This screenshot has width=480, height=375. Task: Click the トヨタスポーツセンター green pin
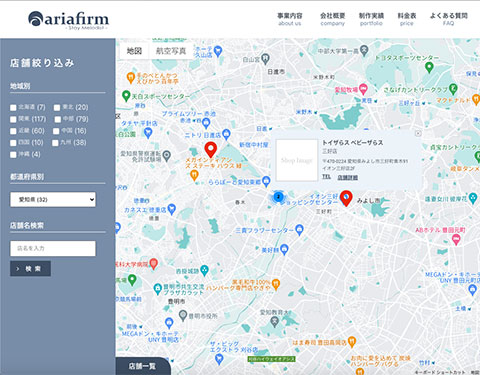(x=429, y=67)
